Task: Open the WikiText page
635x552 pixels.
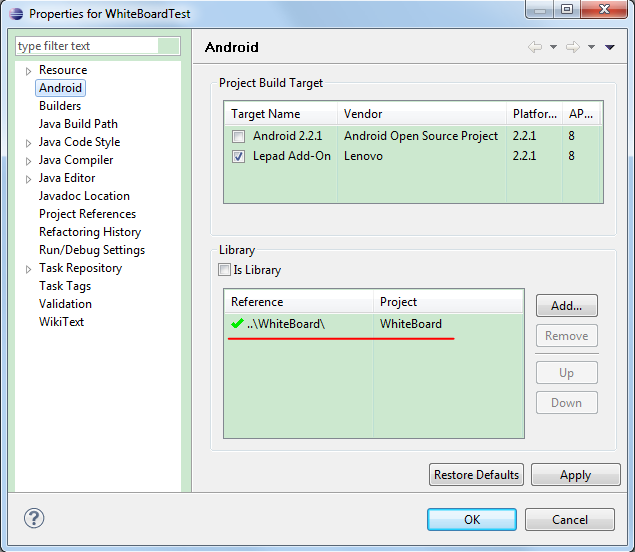Action: click(x=61, y=322)
